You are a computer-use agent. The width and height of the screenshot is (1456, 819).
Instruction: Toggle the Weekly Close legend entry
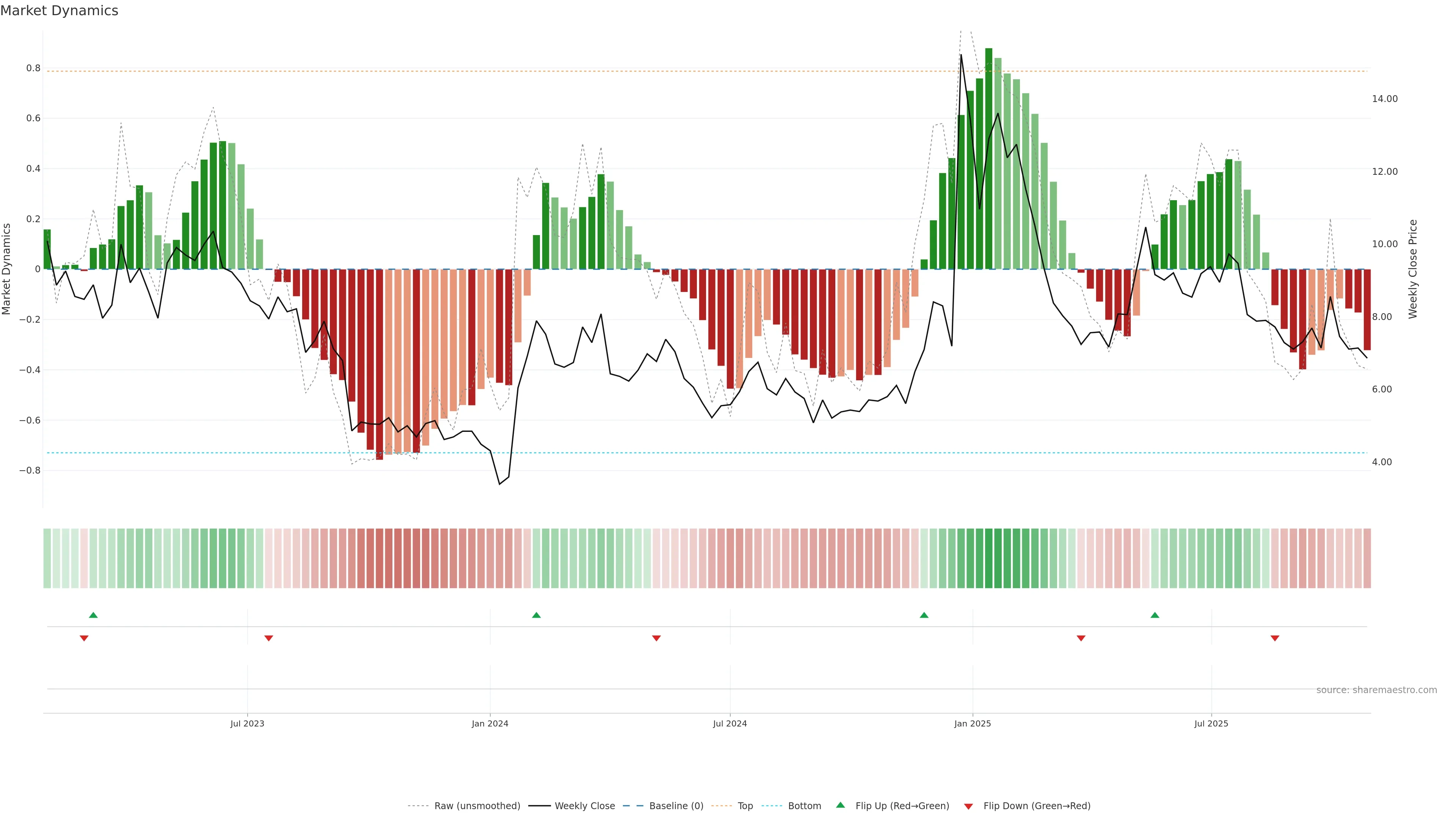point(584,806)
